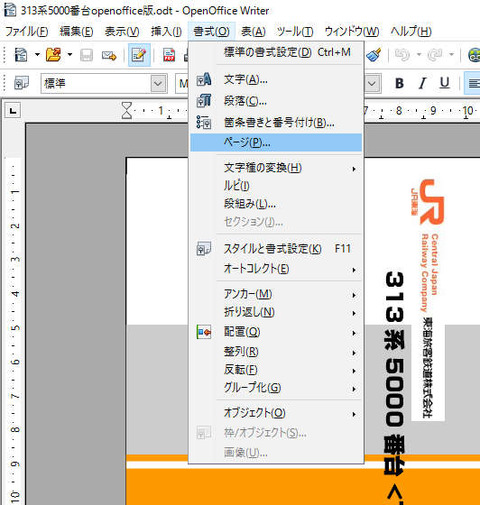
Task: Select the highlighted ページ(P)... entry
Action: coord(276,142)
